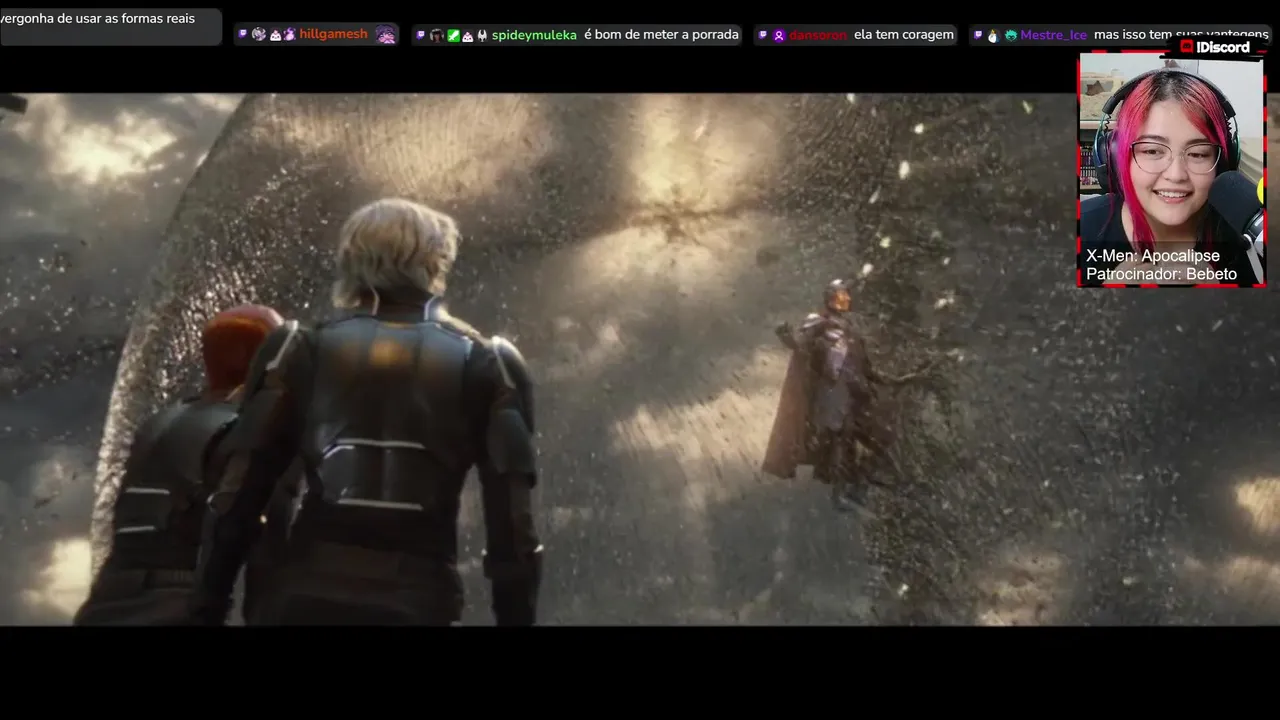Viewport: 1280px width, 720px height.
Task: Click the spideymuleka username in chat
Action: [x=534, y=35]
